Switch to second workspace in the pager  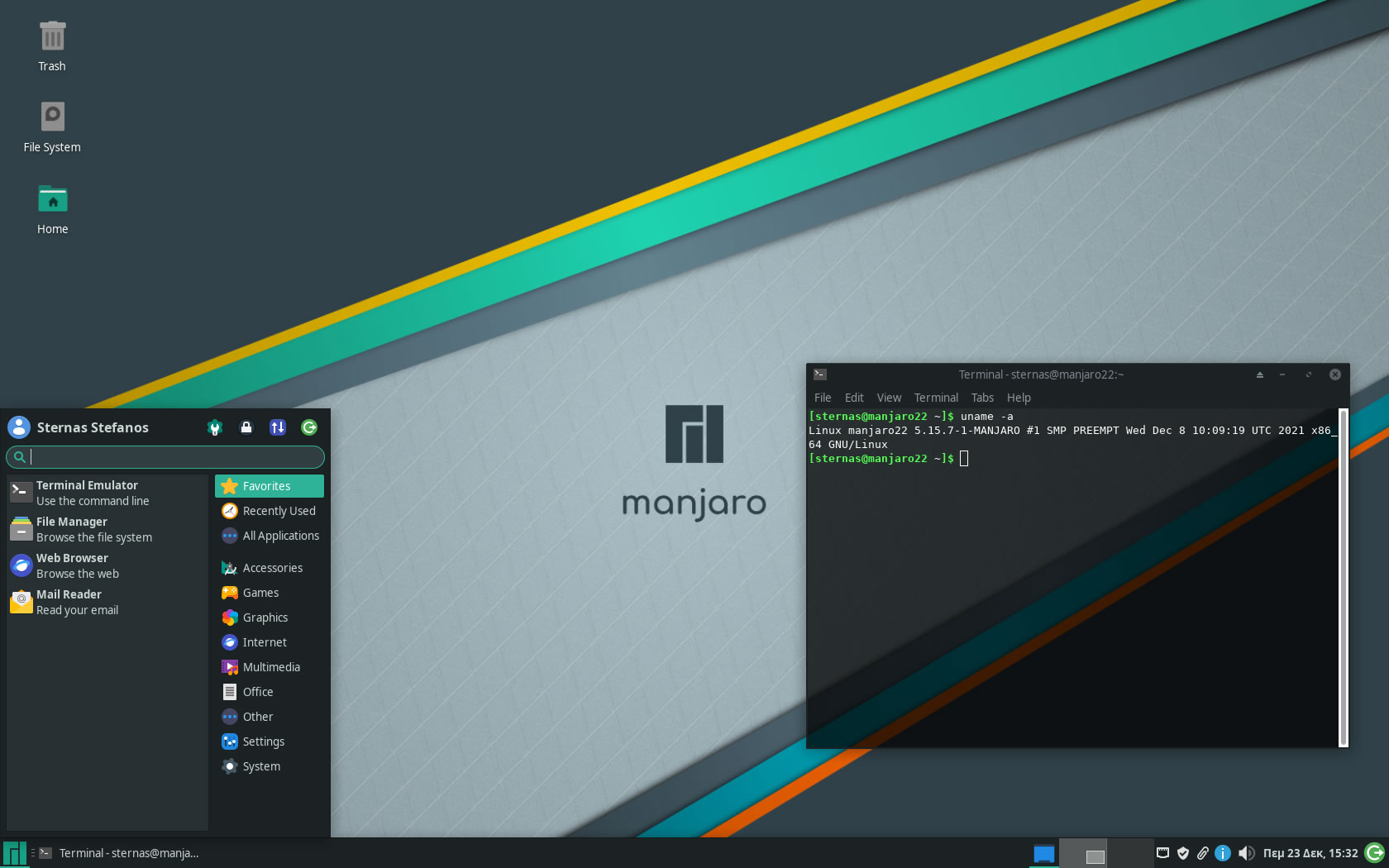pos(1130,853)
